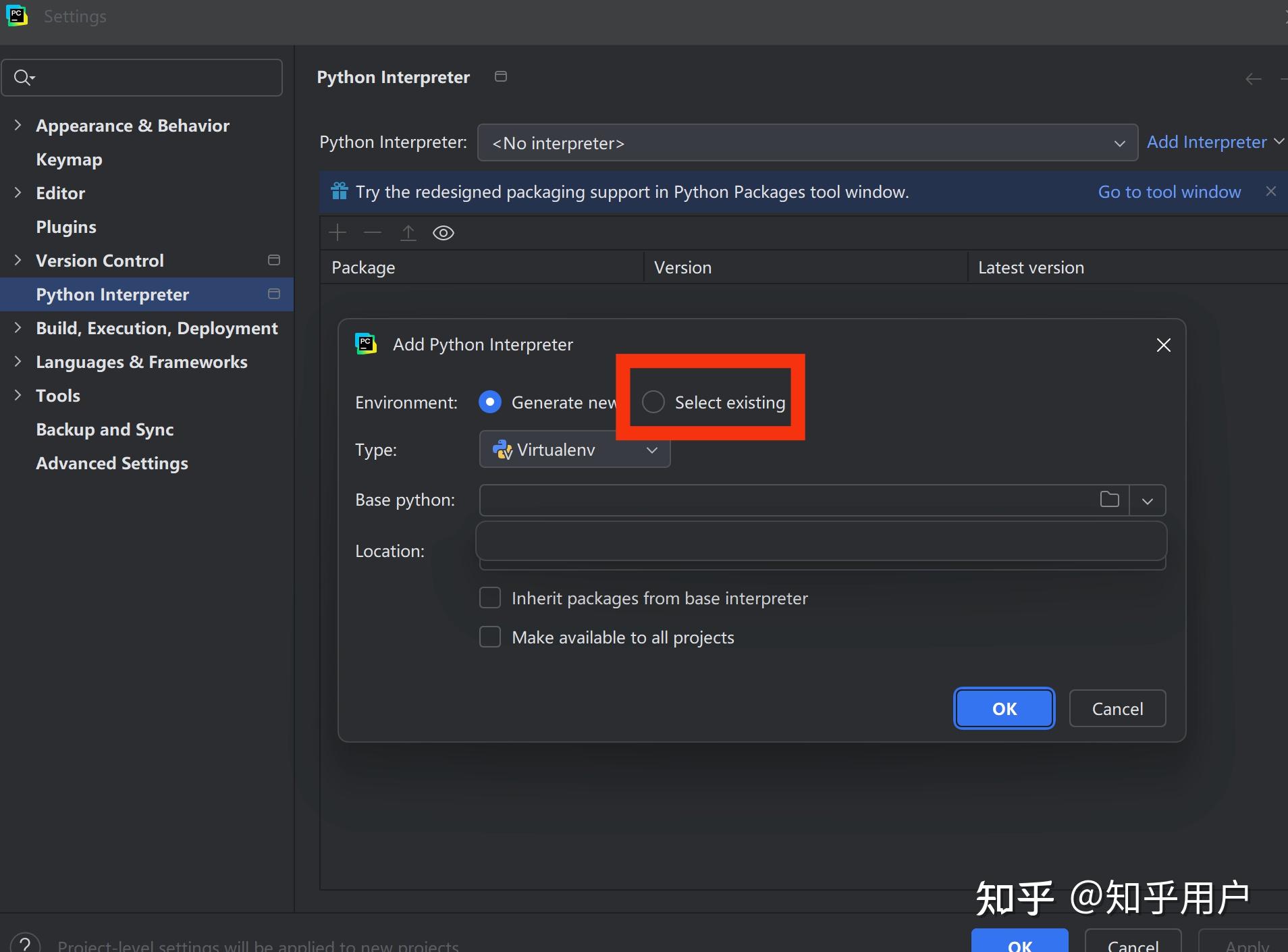This screenshot has height=952, width=1288.
Task: Click the Go to tool window link
Action: [x=1169, y=192]
